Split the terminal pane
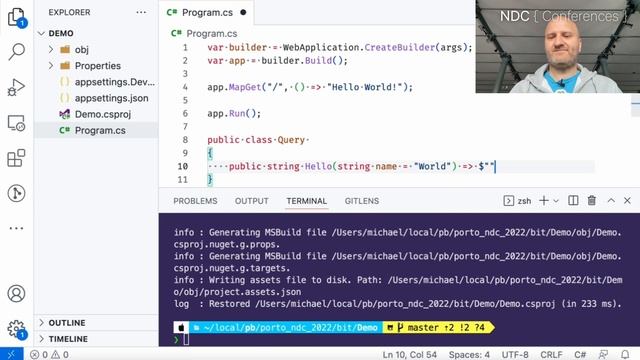 (x=573, y=200)
